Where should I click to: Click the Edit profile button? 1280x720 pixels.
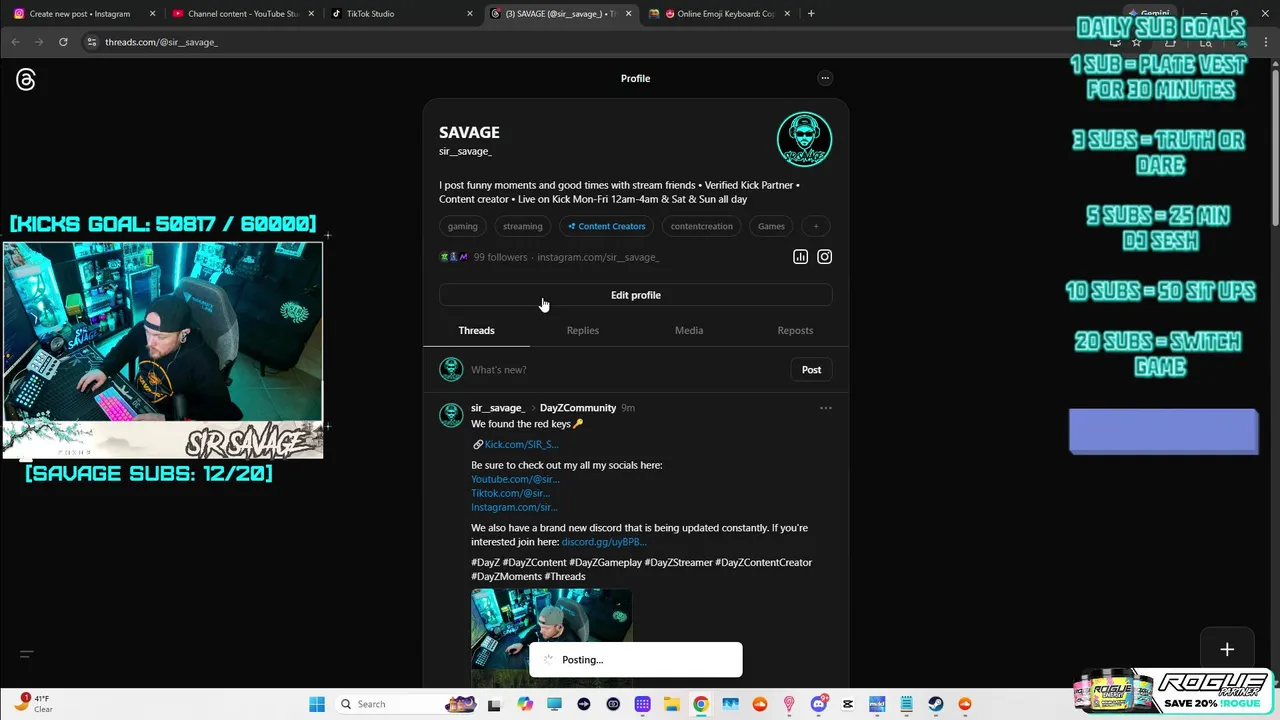(x=636, y=295)
